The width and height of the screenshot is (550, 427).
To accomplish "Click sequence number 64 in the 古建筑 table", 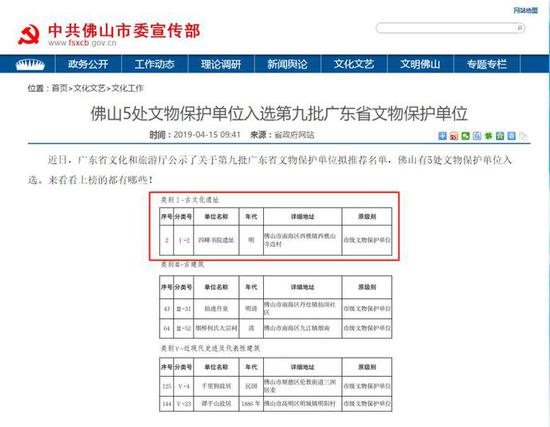I will tap(167, 328).
